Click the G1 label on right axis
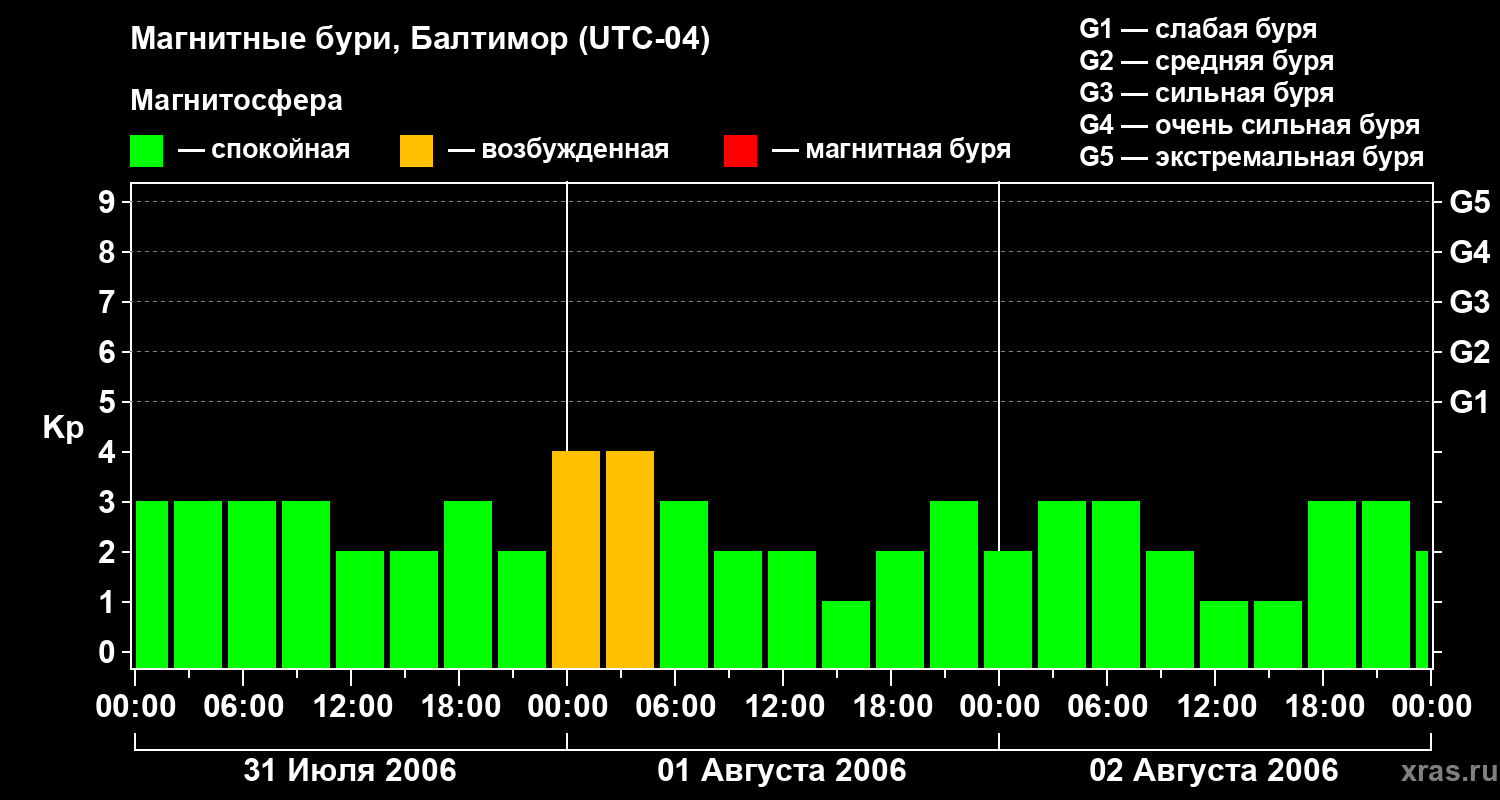 point(1469,402)
